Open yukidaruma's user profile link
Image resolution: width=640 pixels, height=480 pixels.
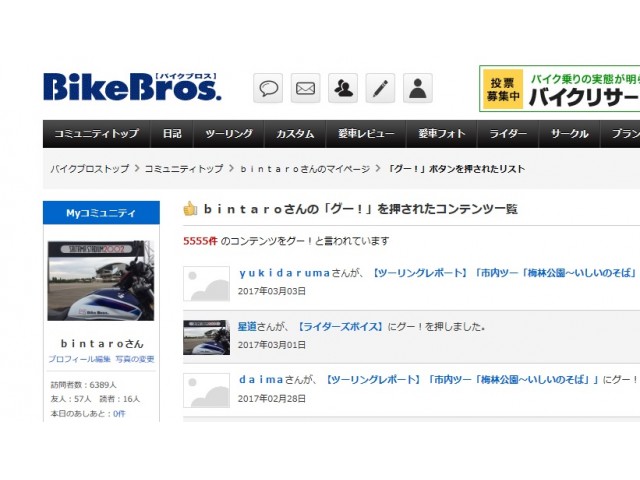click(x=284, y=273)
